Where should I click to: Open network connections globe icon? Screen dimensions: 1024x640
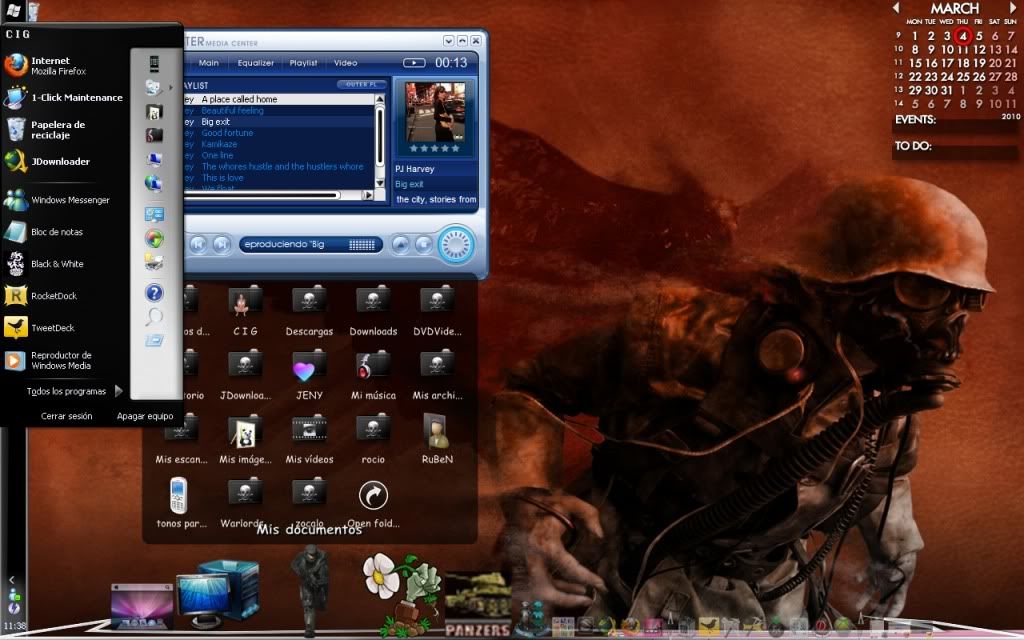pyautogui.click(x=154, y=184)
